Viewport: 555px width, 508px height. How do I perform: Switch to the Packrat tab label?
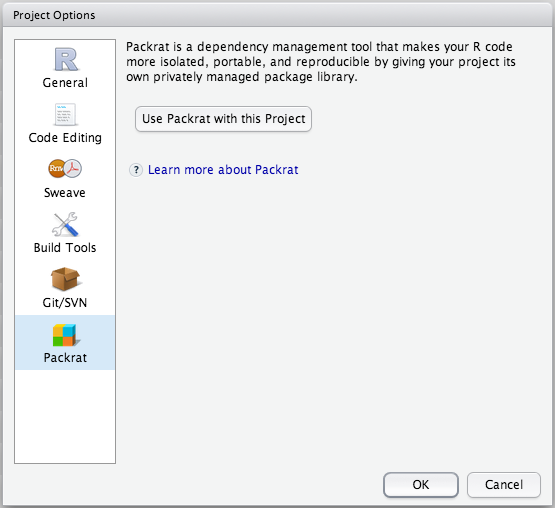[65, 358]
